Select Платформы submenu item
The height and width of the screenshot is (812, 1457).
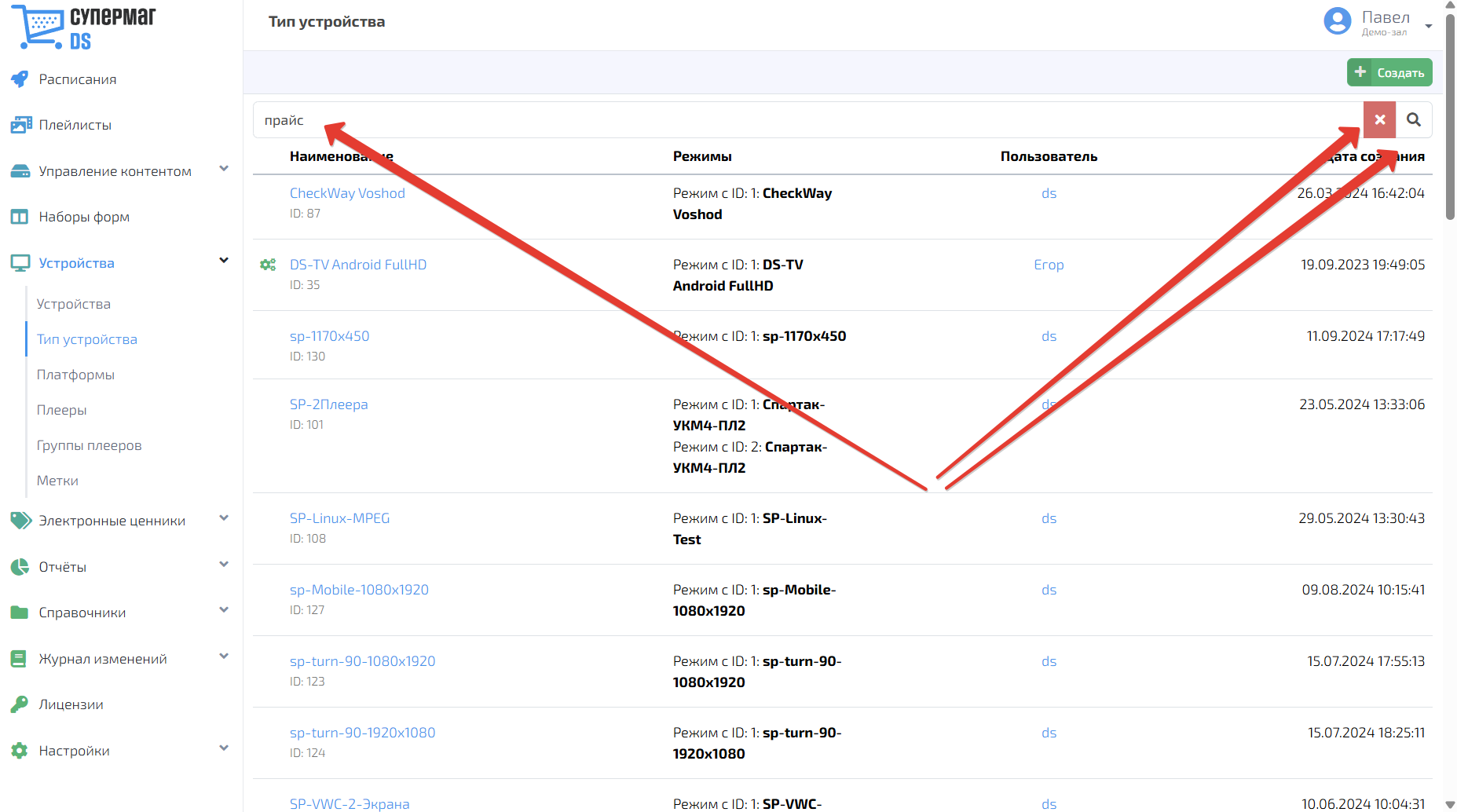[75, 375]
